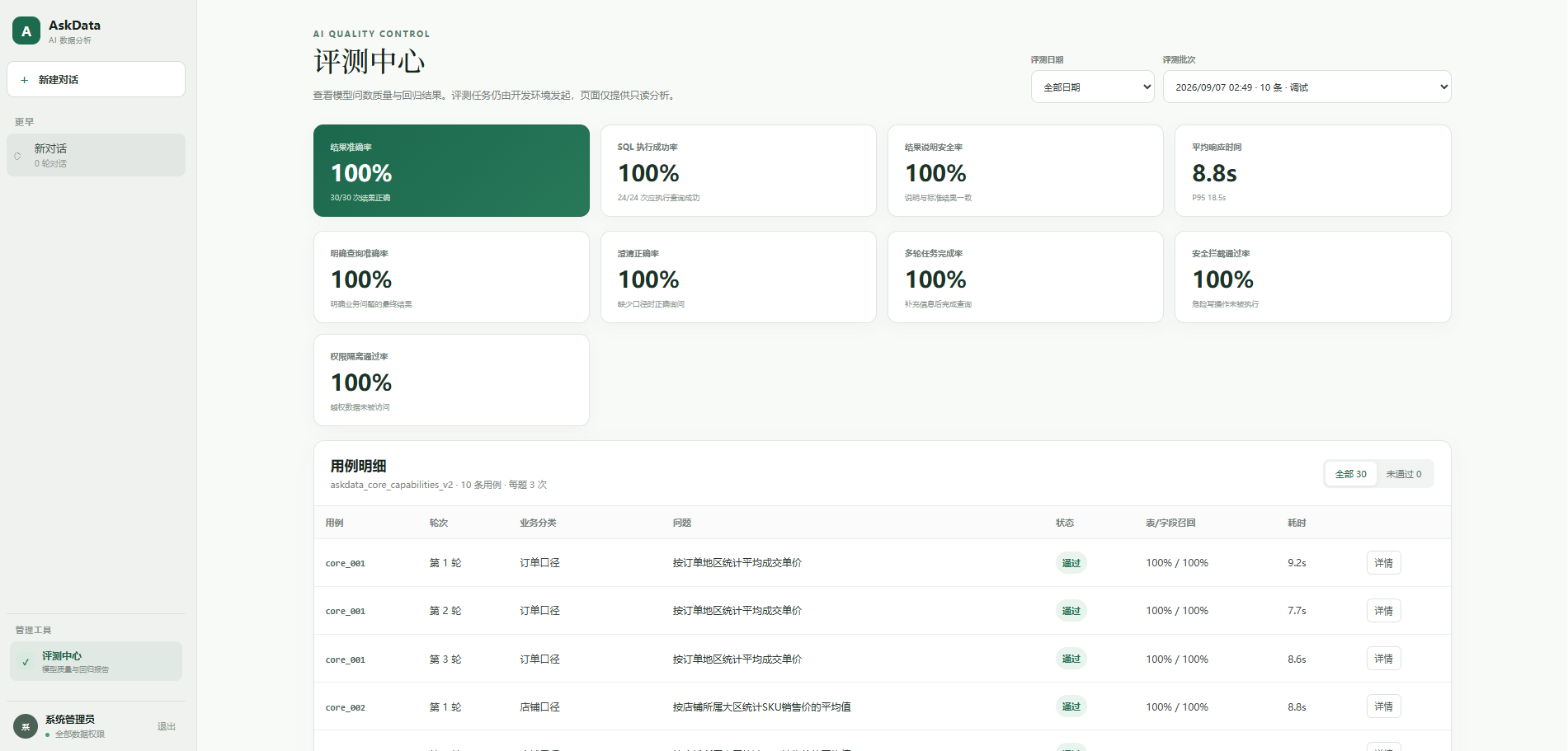Viewport: 1568px width, 751px height.
Task: Switch to the 全部 30 tab
Action: 1350,474
